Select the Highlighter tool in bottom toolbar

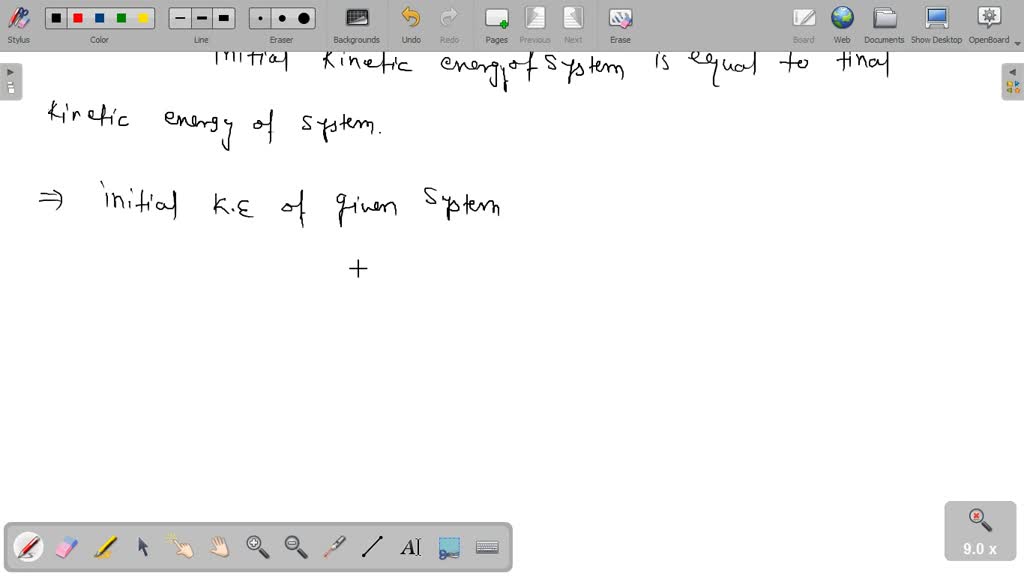click(x=105, y=546)
